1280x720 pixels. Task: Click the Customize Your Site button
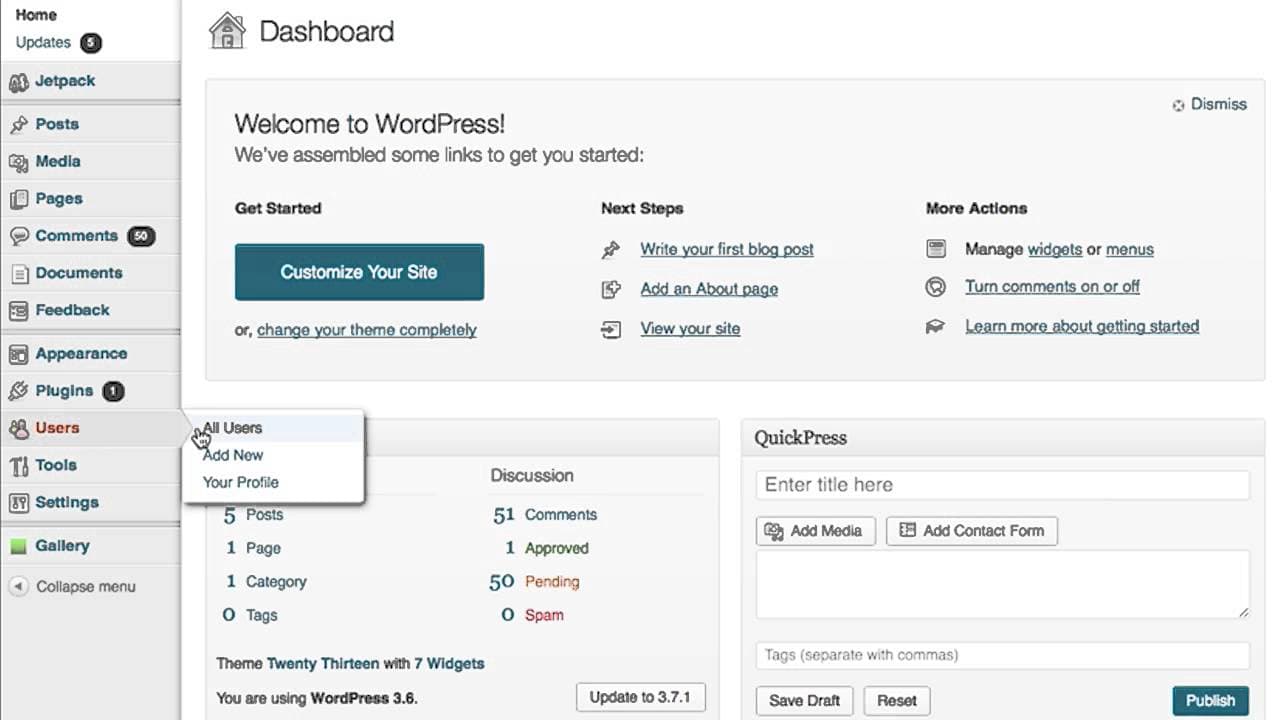(359, 272)
